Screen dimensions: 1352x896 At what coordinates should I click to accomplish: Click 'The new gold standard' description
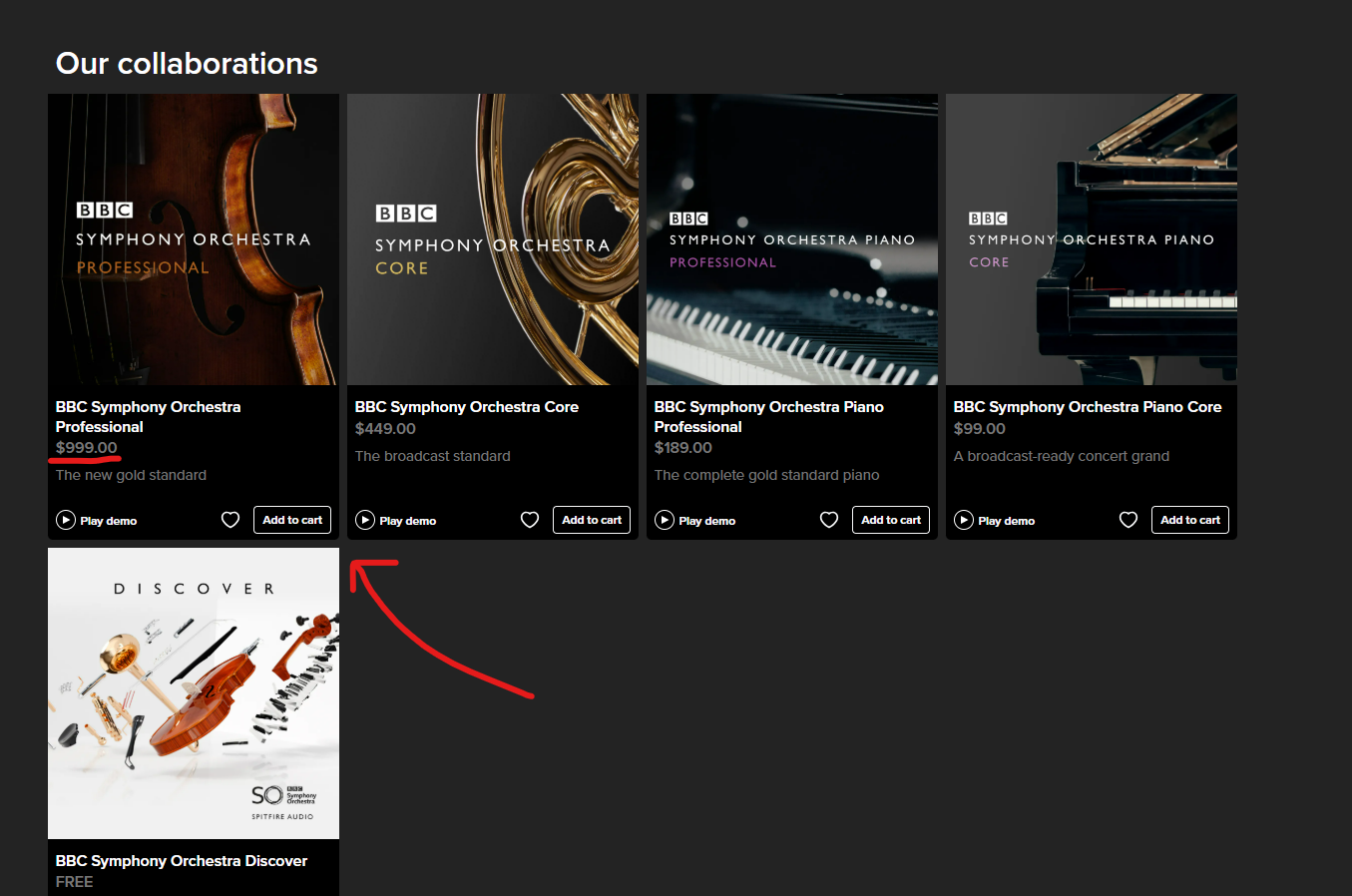coord(132,475)
